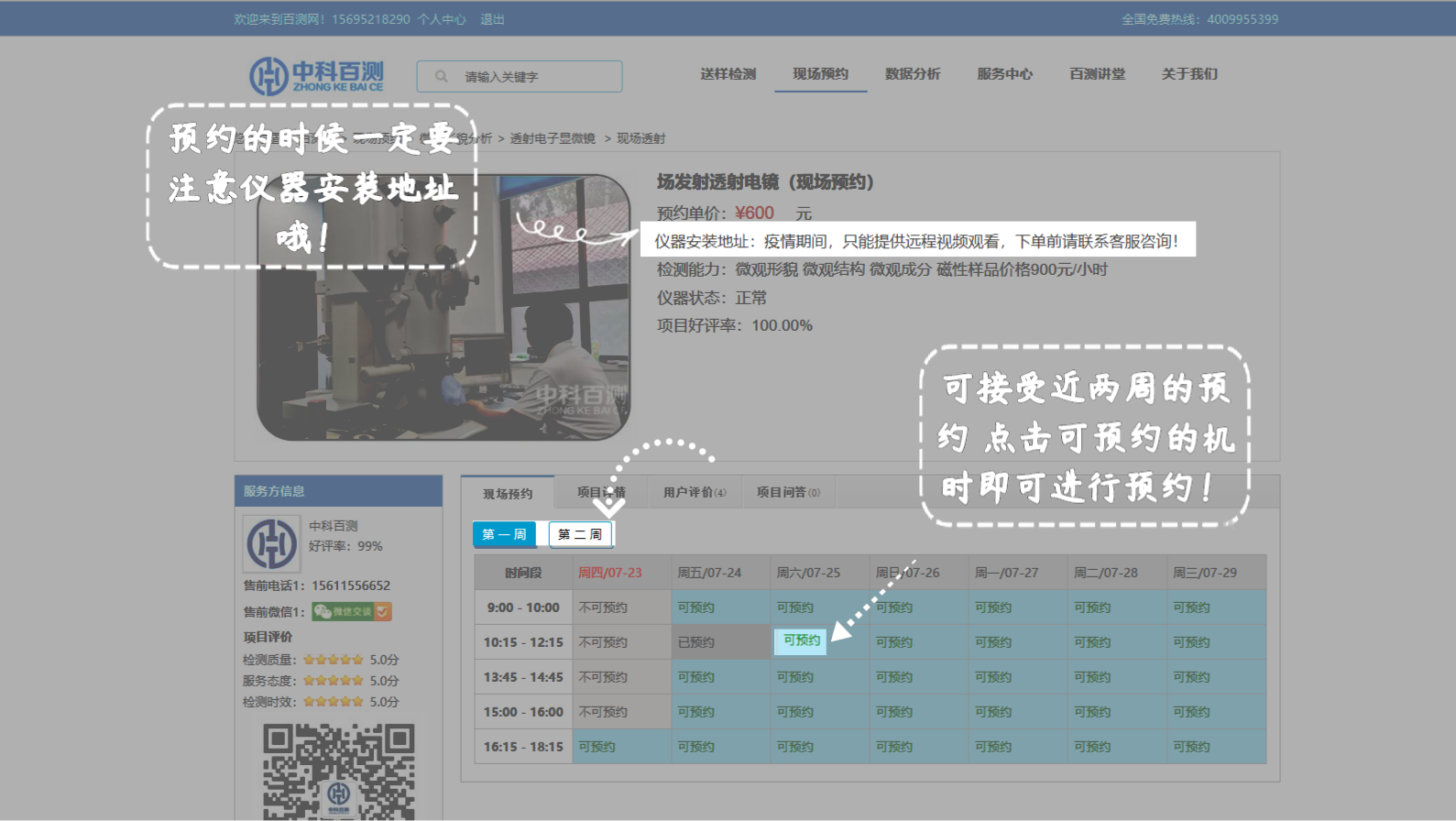Switch to 第二周 schedule
1456x821 pixels.
click(x=580, y=534)
